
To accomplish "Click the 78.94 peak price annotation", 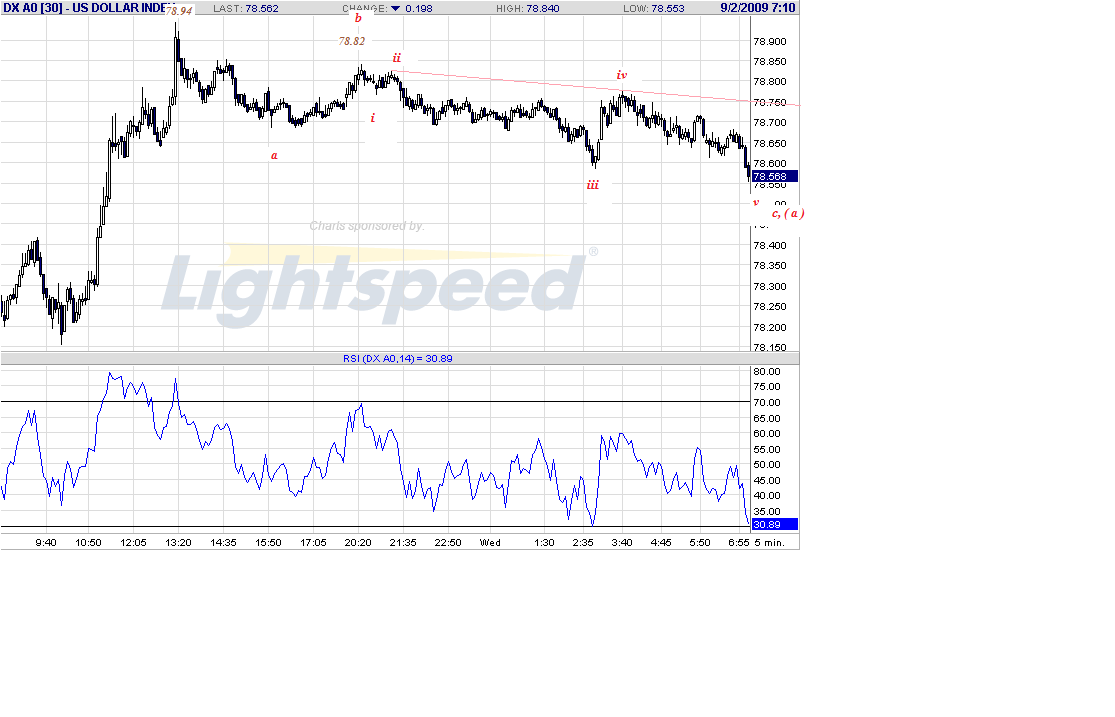I will point(179,11).
